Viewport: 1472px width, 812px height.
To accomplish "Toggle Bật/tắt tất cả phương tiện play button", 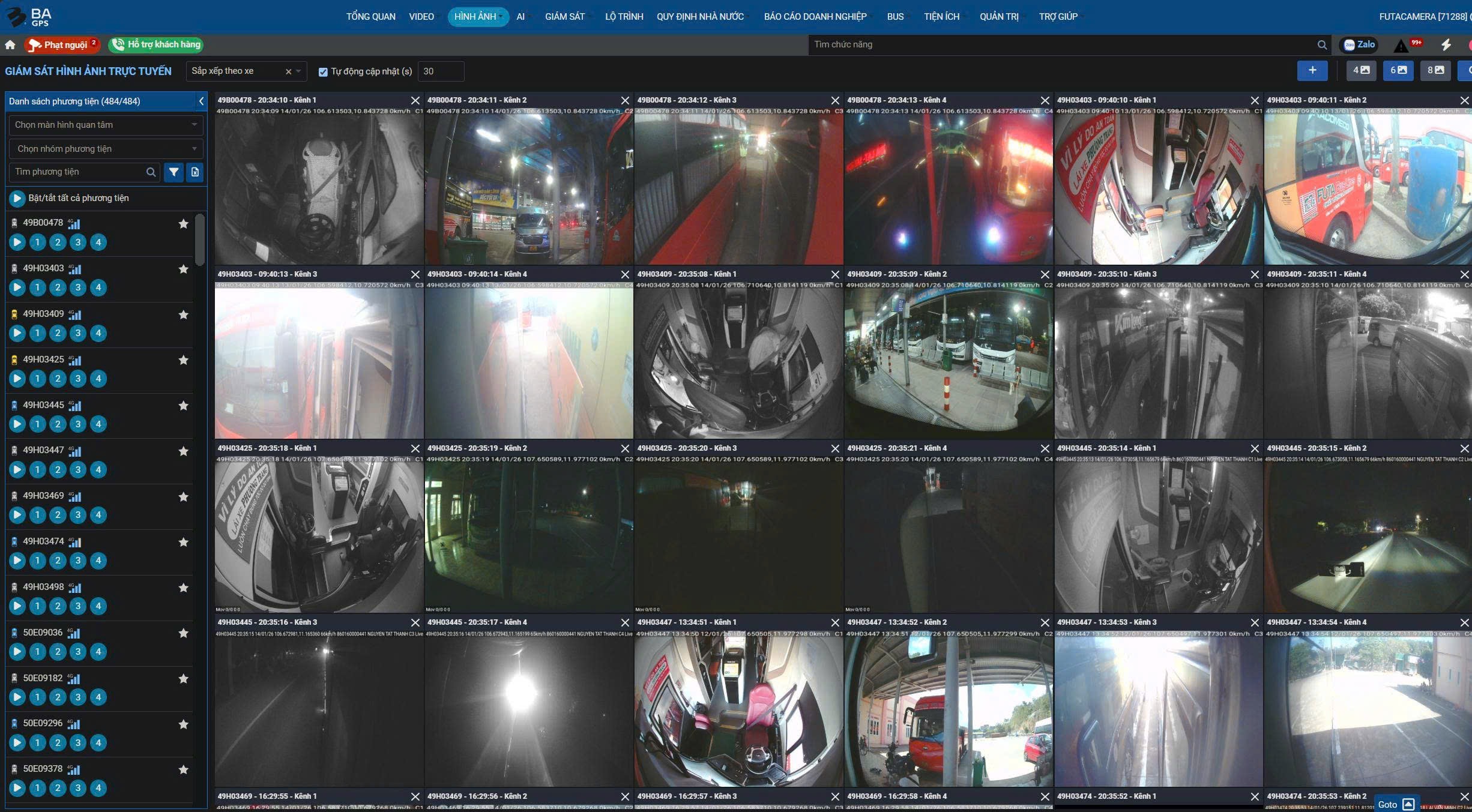I will [17, 198].
